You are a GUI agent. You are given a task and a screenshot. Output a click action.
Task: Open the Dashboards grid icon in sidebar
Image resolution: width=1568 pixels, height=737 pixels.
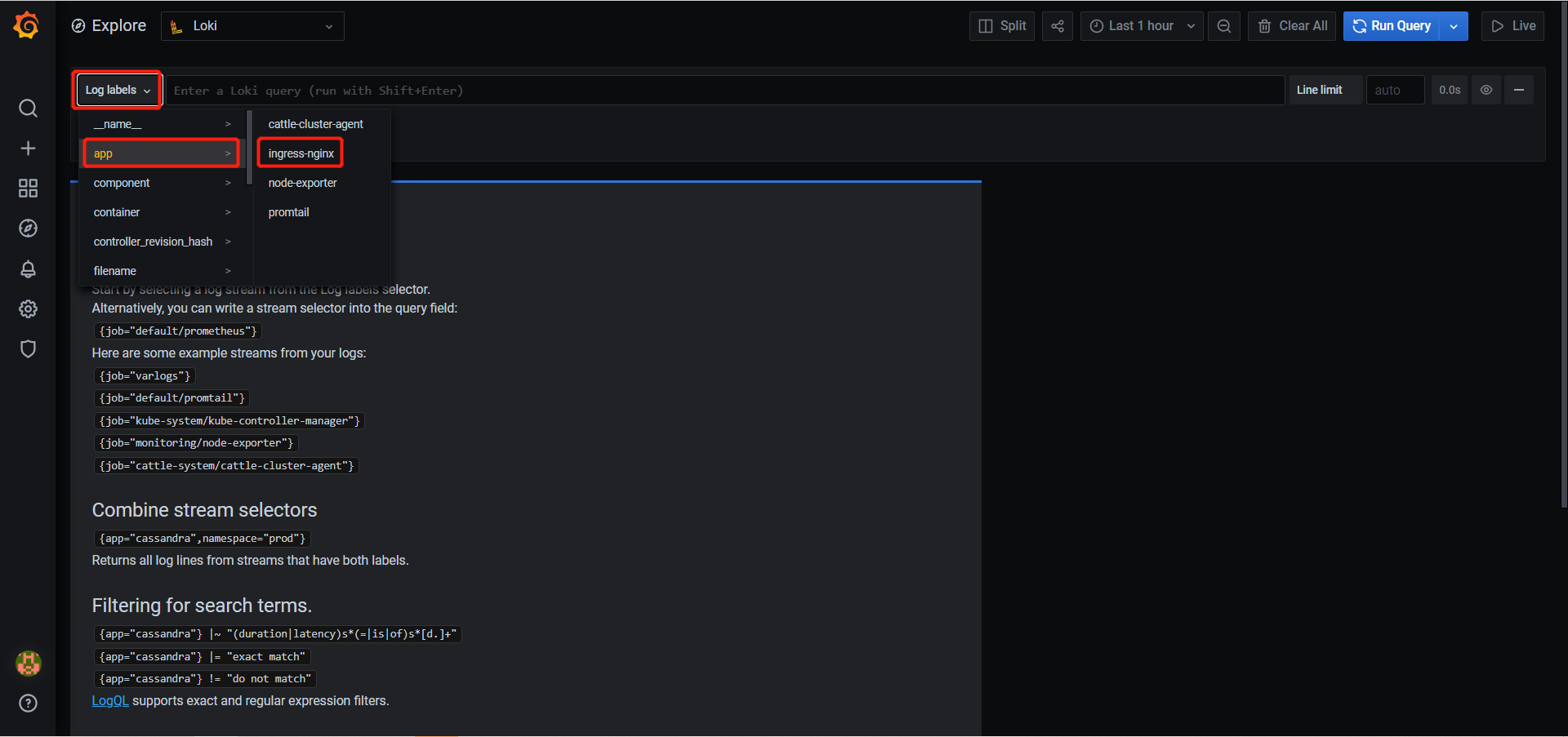[28, 189]
